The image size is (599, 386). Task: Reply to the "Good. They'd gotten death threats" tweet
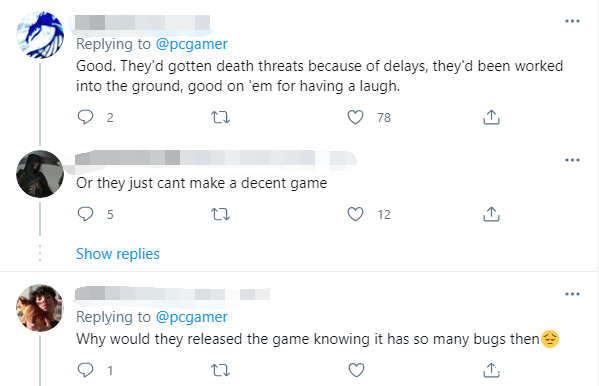pyautogui.click(x=85, y=117)
